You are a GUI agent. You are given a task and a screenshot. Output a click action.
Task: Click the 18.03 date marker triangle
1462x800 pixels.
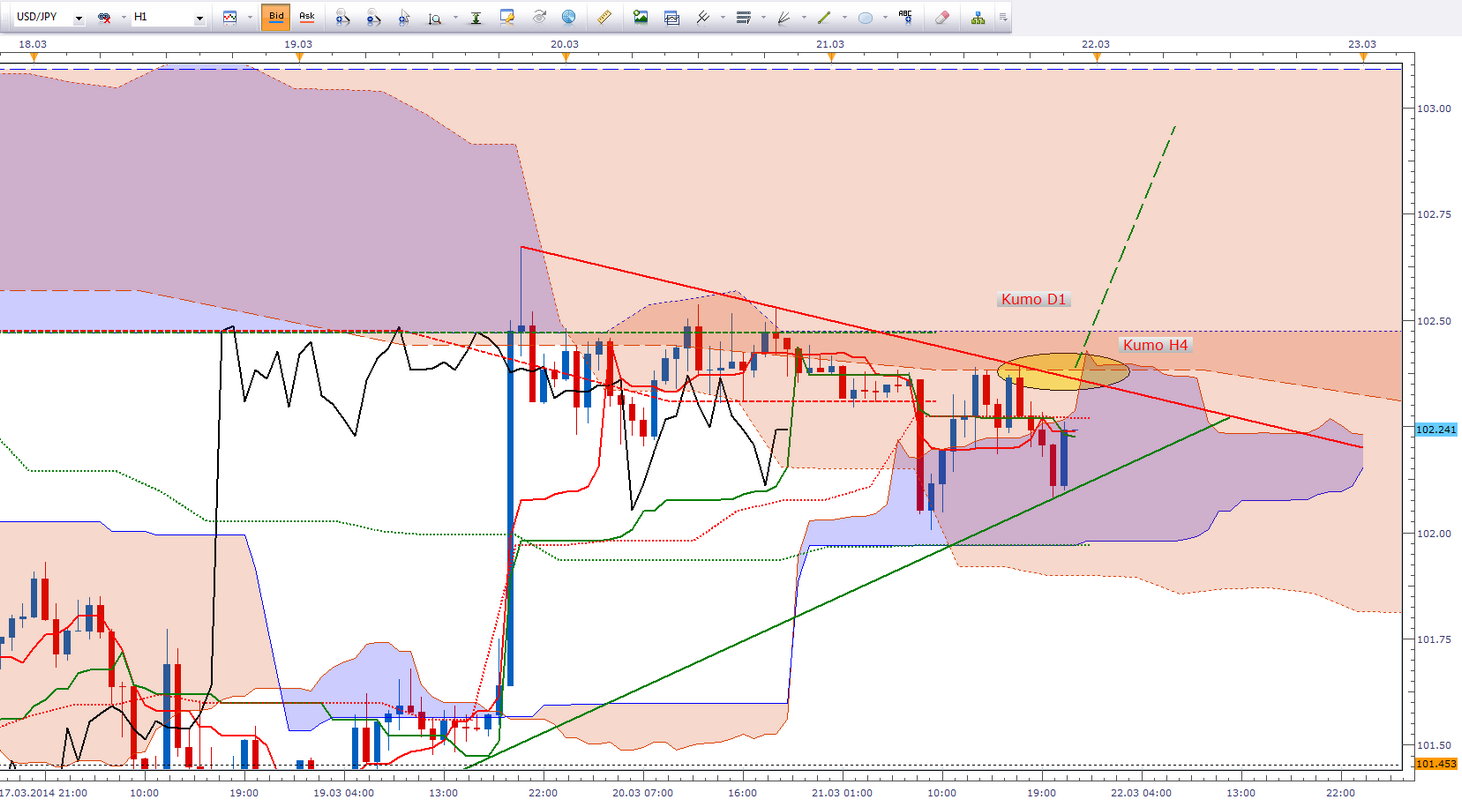(x=33, y=57)
